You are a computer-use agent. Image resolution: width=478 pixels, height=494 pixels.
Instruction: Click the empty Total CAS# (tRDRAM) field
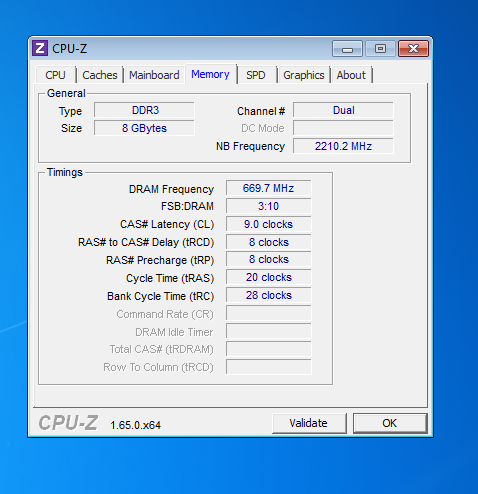click(269, 349)
